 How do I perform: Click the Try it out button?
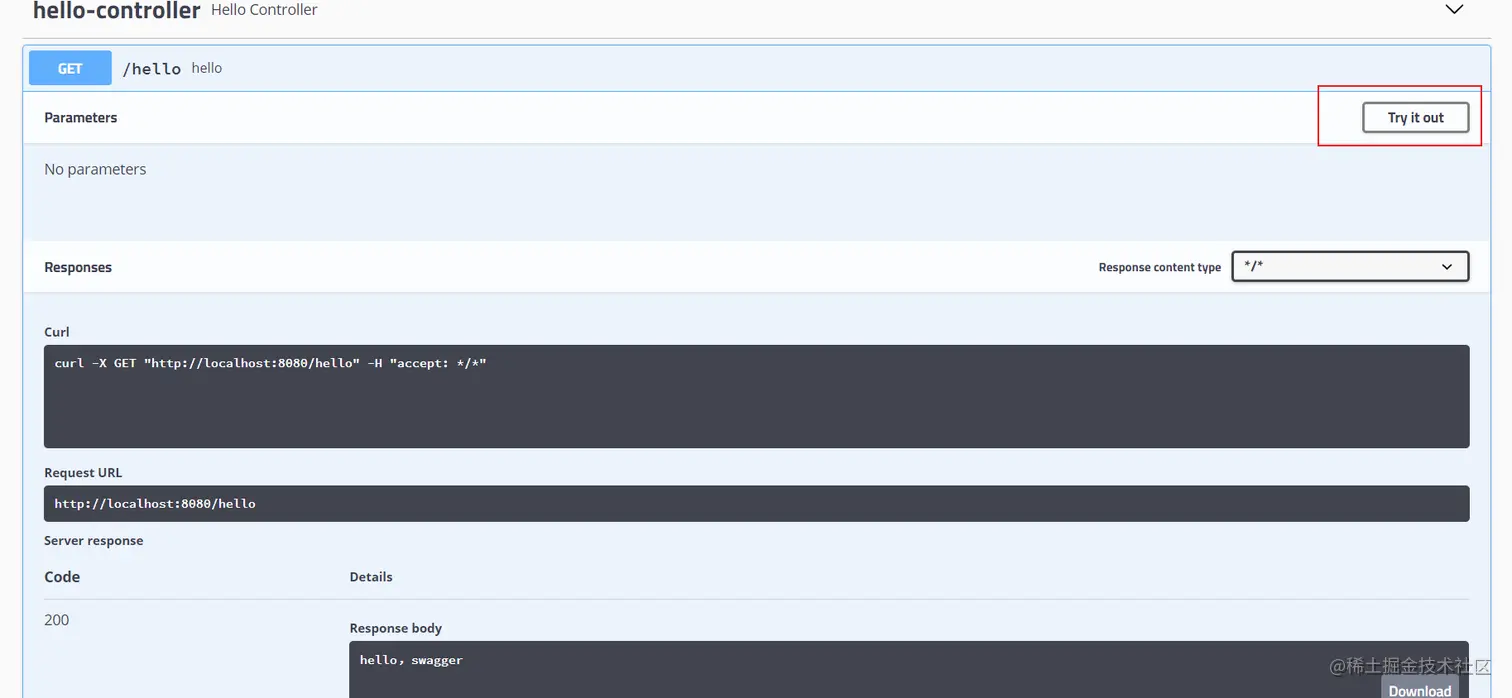1416,117
